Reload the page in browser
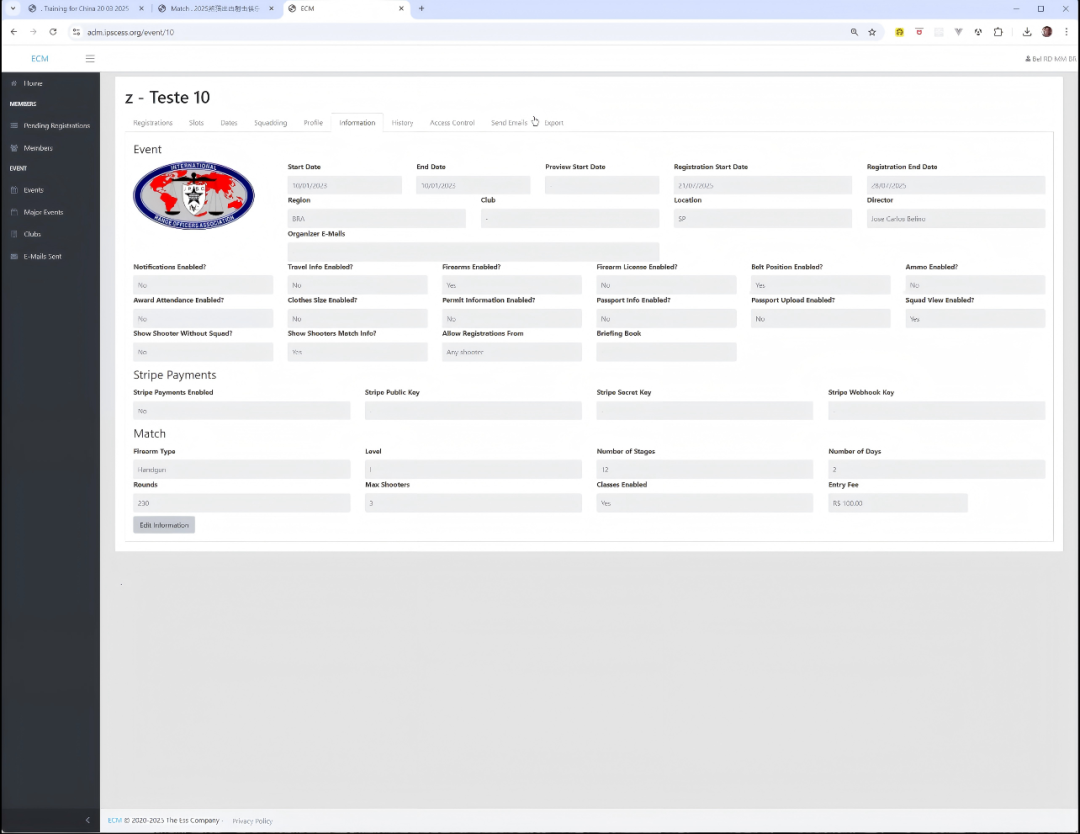Screen dimensions: 1080x834 [53, 32]
